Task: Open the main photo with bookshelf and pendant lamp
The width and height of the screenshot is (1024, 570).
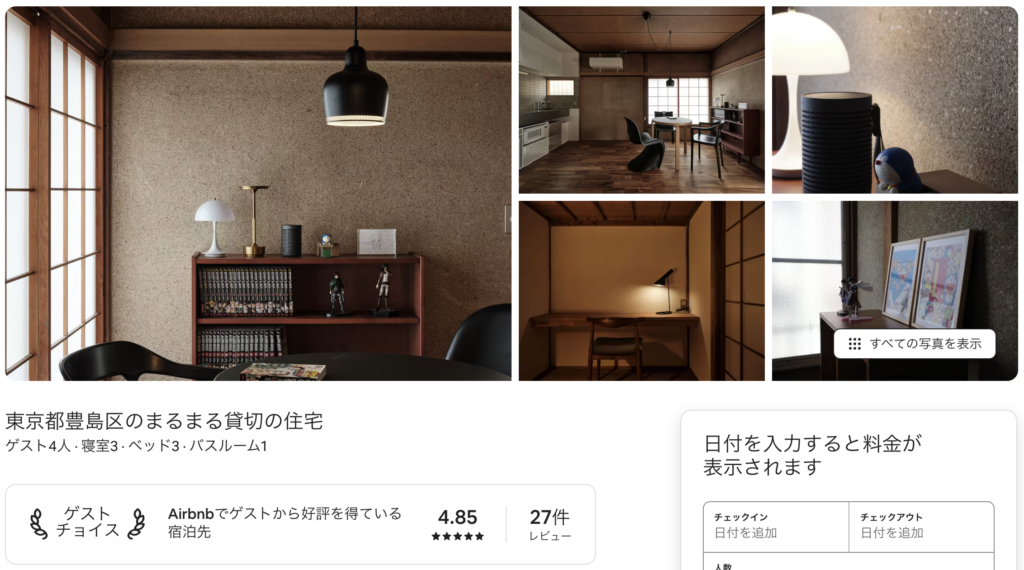Action: click(x=258, y=194)
